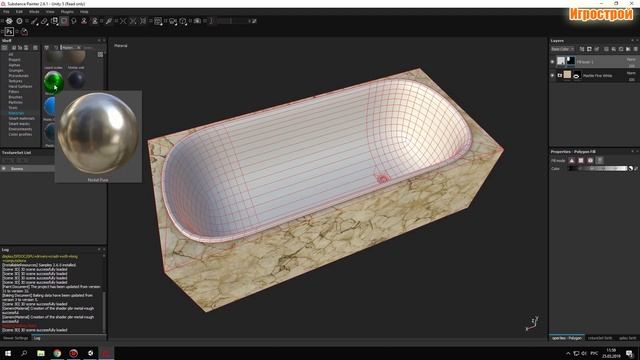The height and width of the screenshot is (360, 640).
Task: Open blend mode dropdown for Marble Fine White
Action: [x=631, y=73]
